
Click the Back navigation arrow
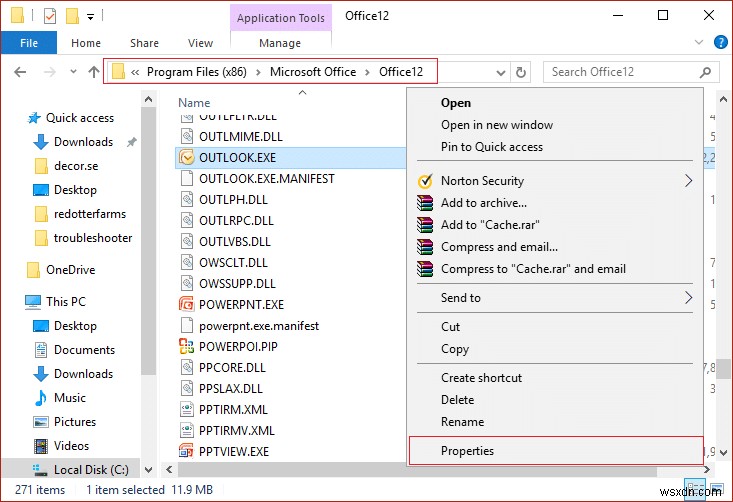(20, 72)
